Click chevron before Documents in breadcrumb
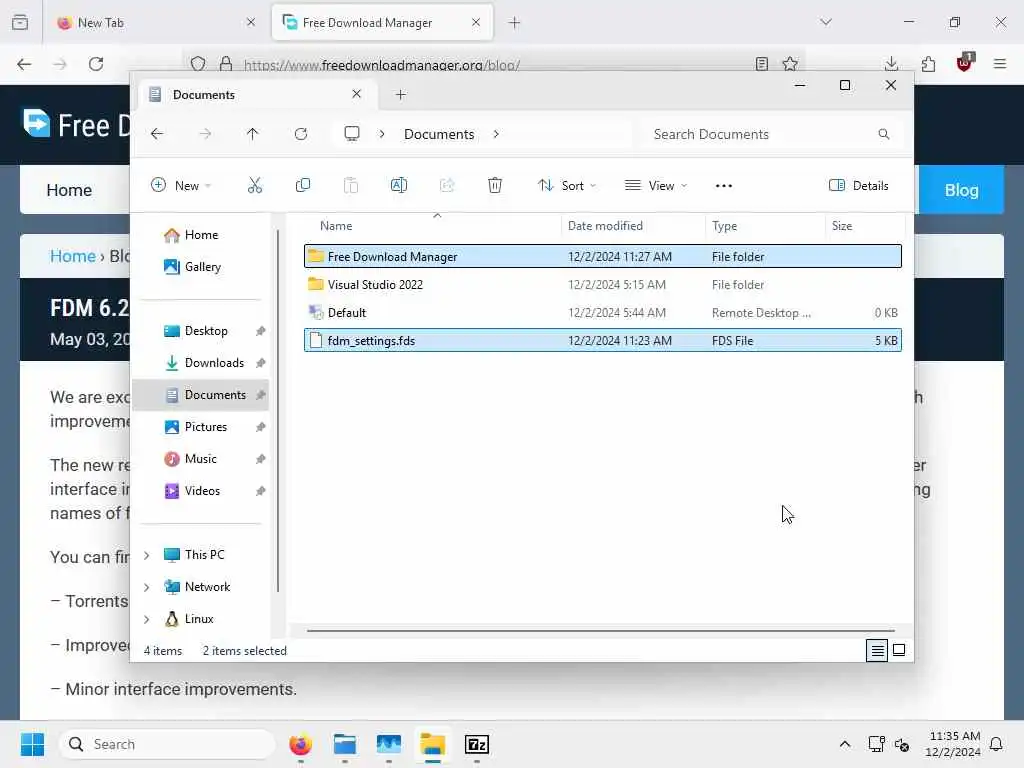 382,134
